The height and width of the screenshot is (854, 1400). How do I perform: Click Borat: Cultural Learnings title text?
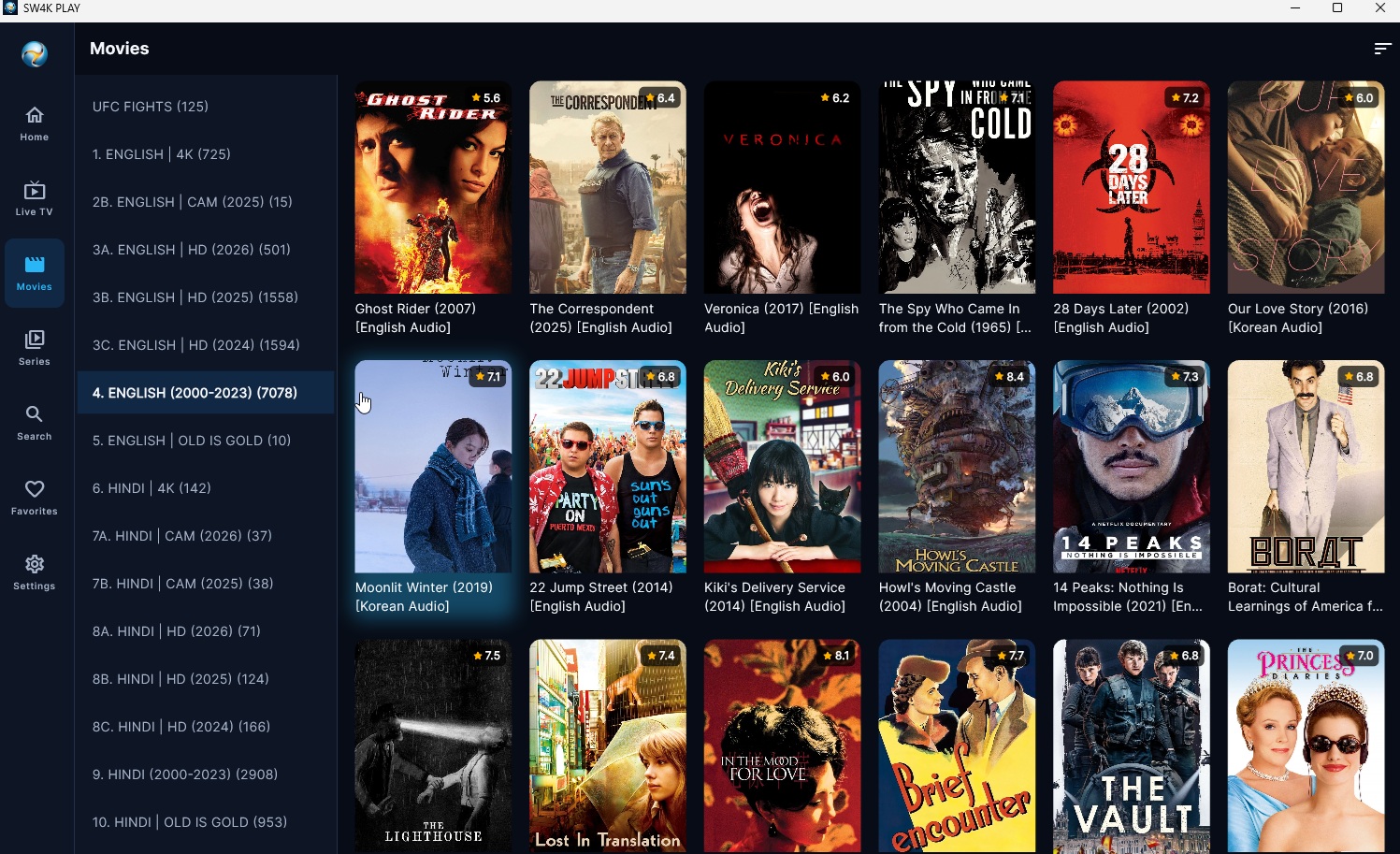[x=1306, y=597]
